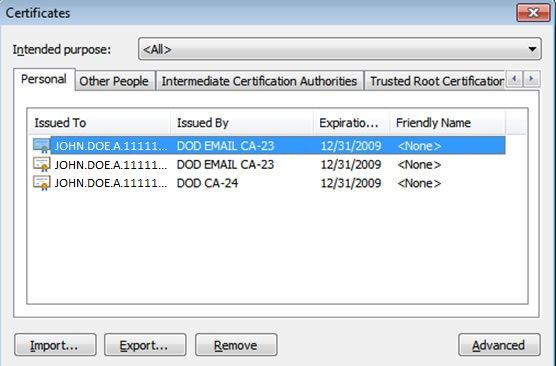Open Trusted Root Certification tab
This screenshot has height=366, width=556.
(436, 81)
